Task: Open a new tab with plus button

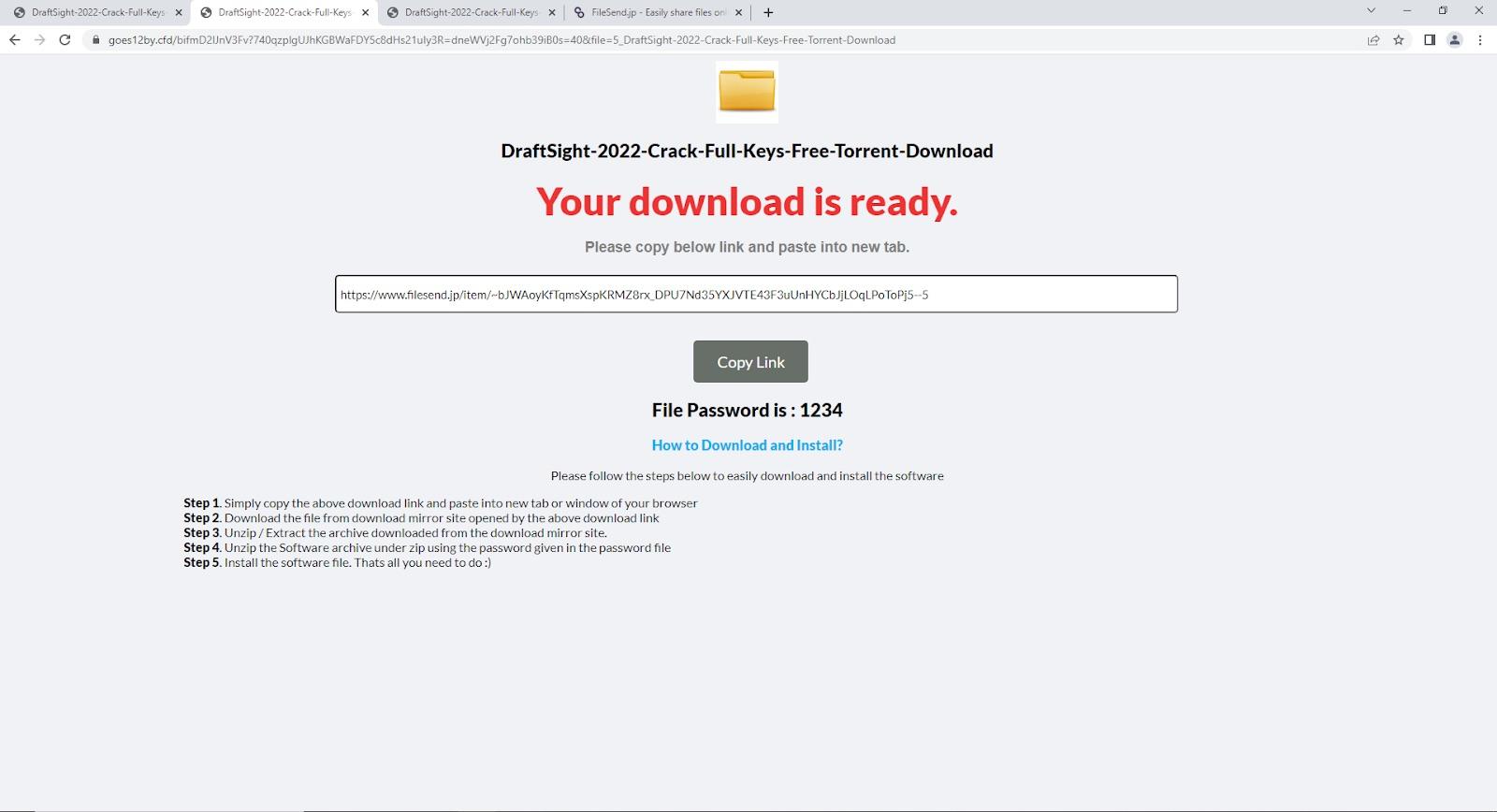Action: click(768, 12)
